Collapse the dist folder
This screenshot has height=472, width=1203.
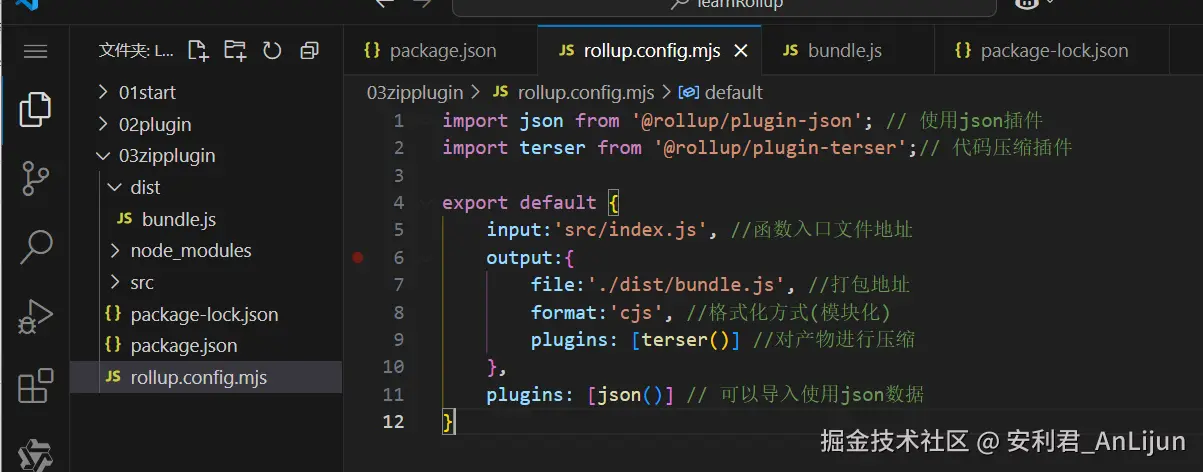coord(206,187)
